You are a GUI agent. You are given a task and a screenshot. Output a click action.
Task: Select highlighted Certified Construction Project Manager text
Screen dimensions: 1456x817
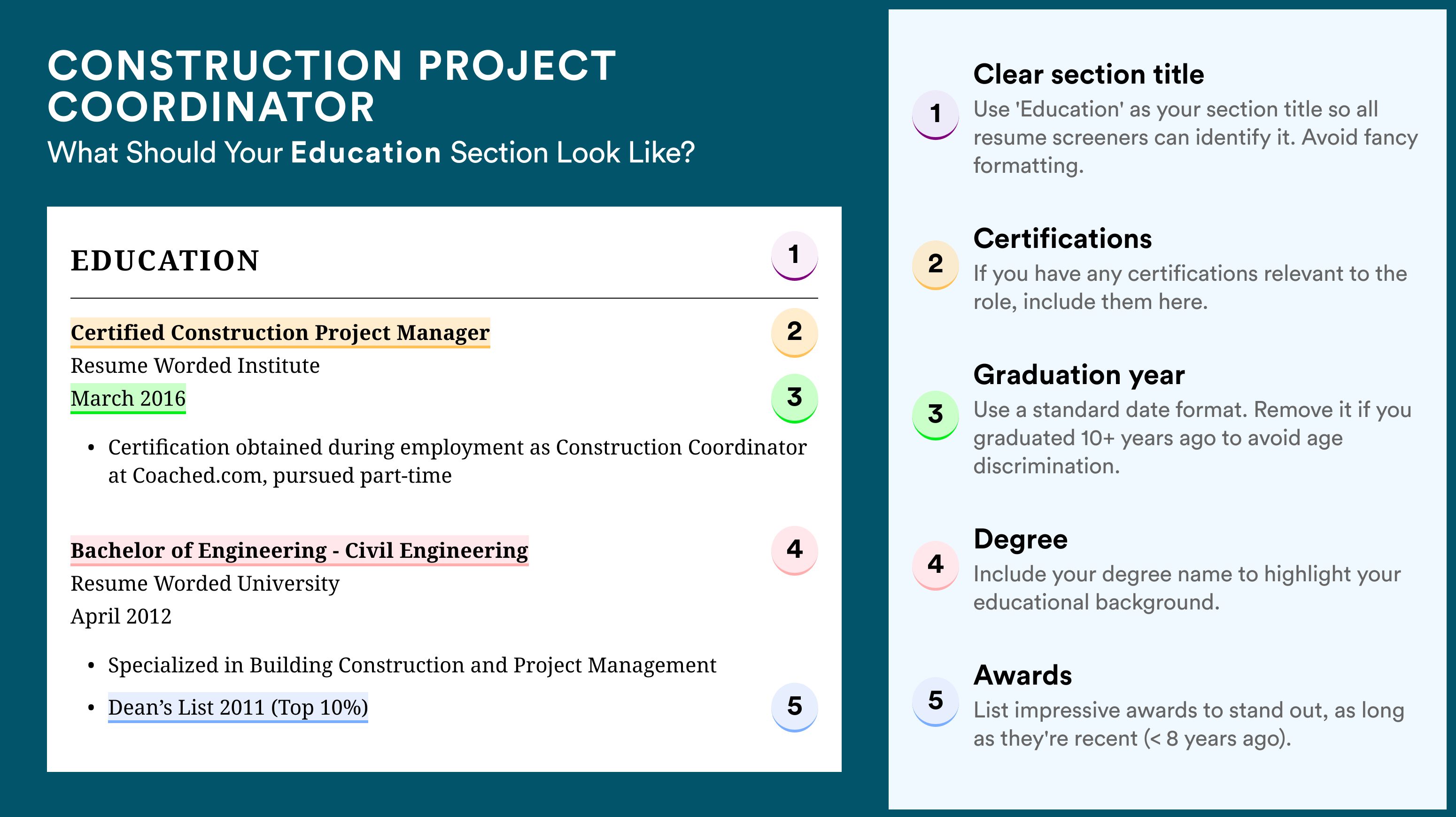(280, 333)
